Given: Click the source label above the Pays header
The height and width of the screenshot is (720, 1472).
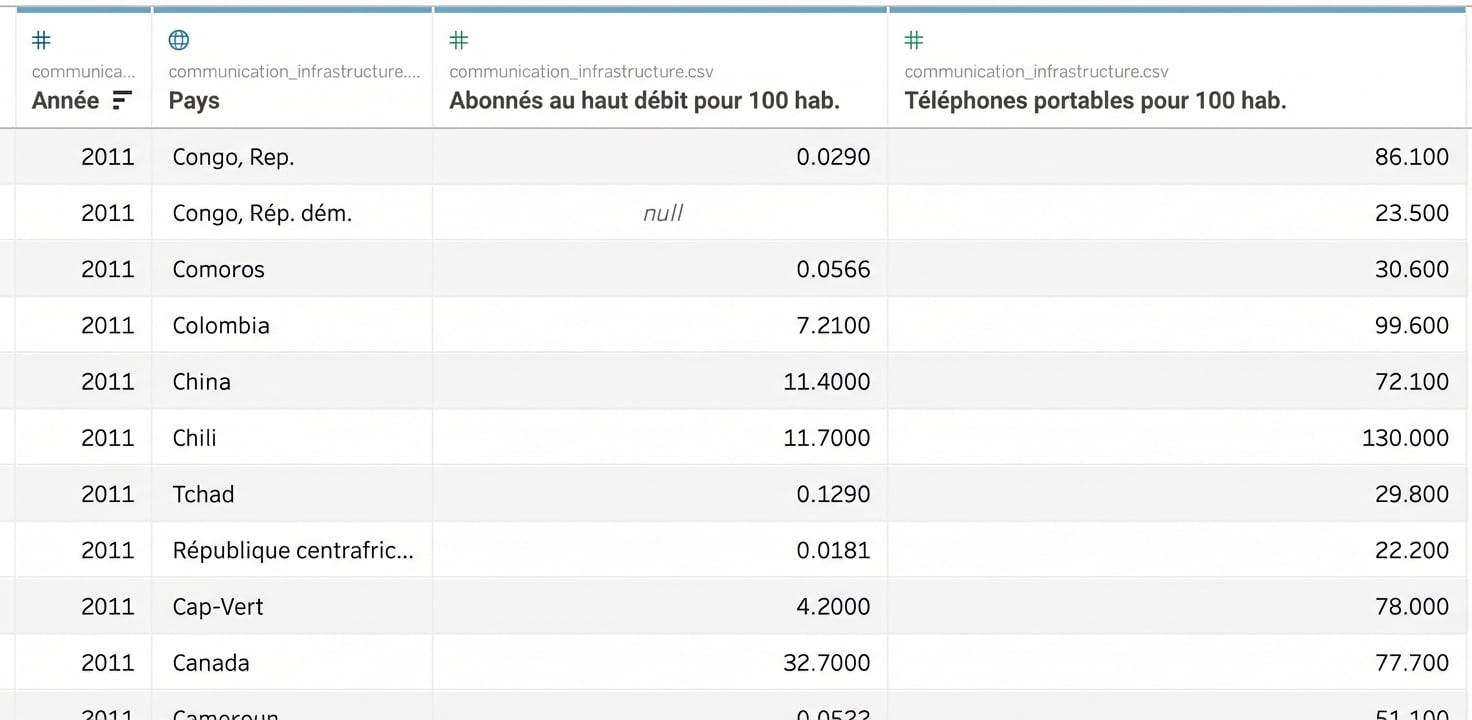Looking at the screenshot, I should 295,72.
